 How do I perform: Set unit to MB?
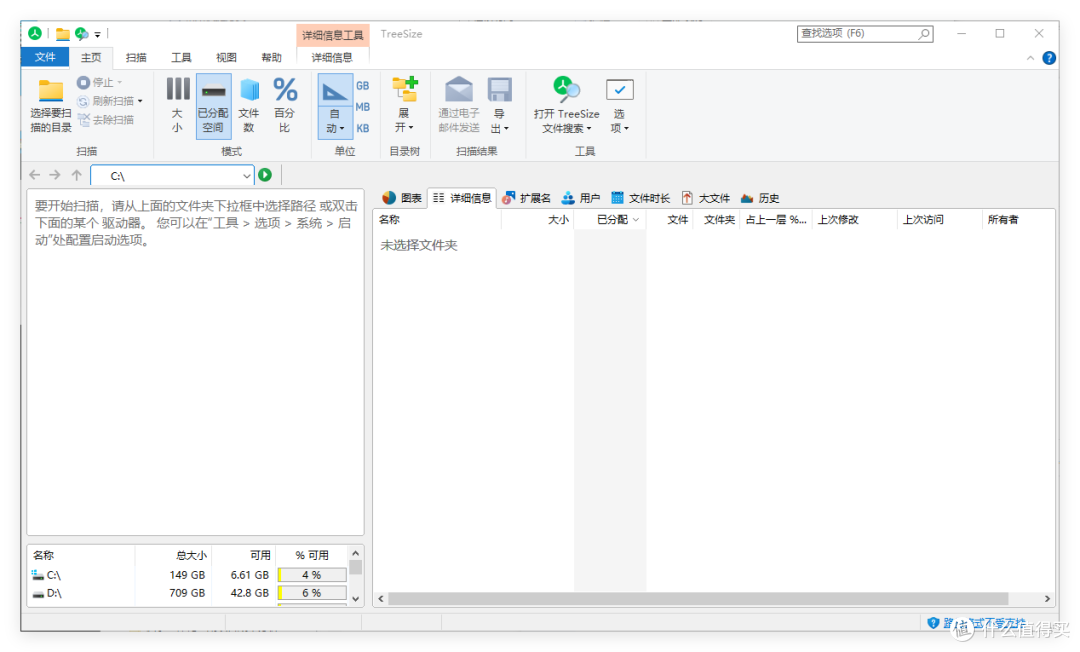362,107
